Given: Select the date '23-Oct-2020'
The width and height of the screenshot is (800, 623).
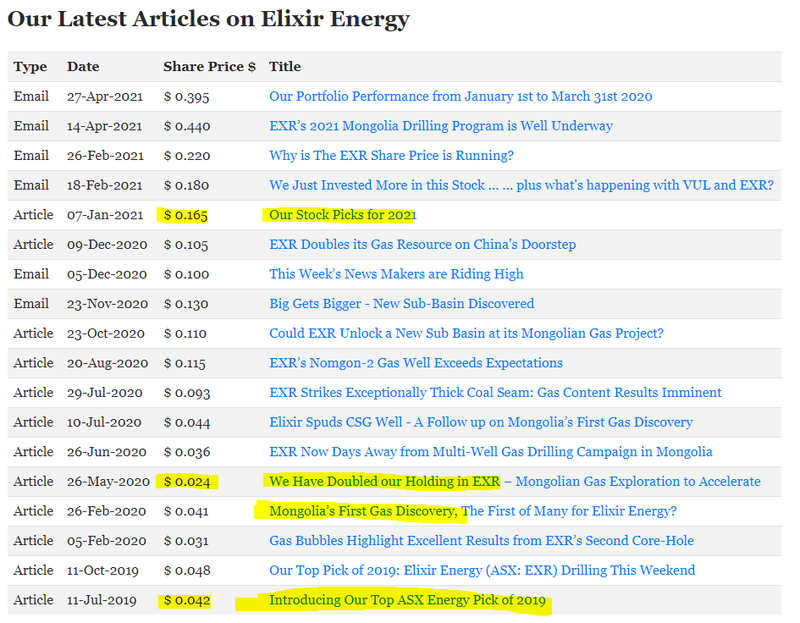Looking at the screenshot, I should [106, 333].
